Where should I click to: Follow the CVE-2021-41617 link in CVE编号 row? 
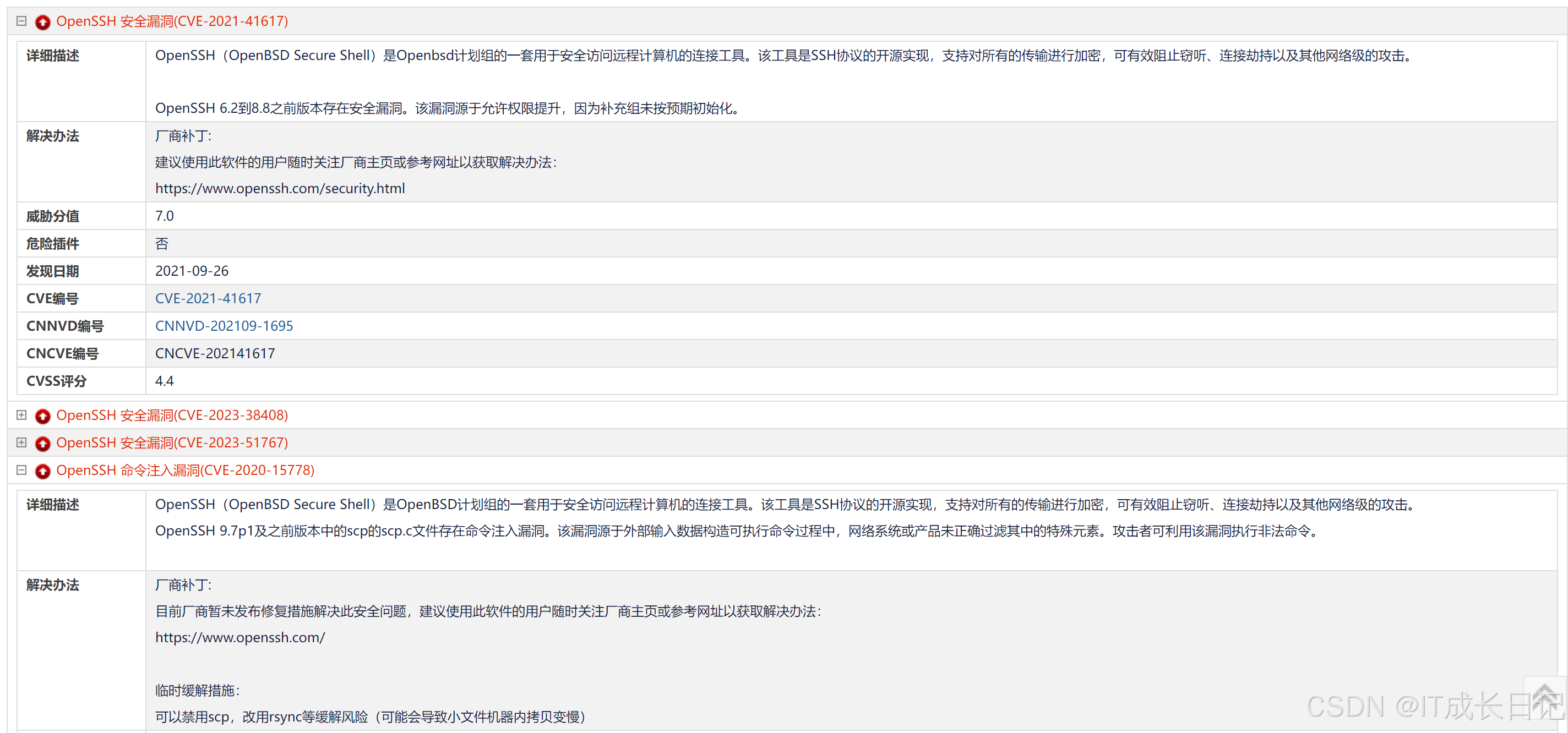click(x=208, y=298)
